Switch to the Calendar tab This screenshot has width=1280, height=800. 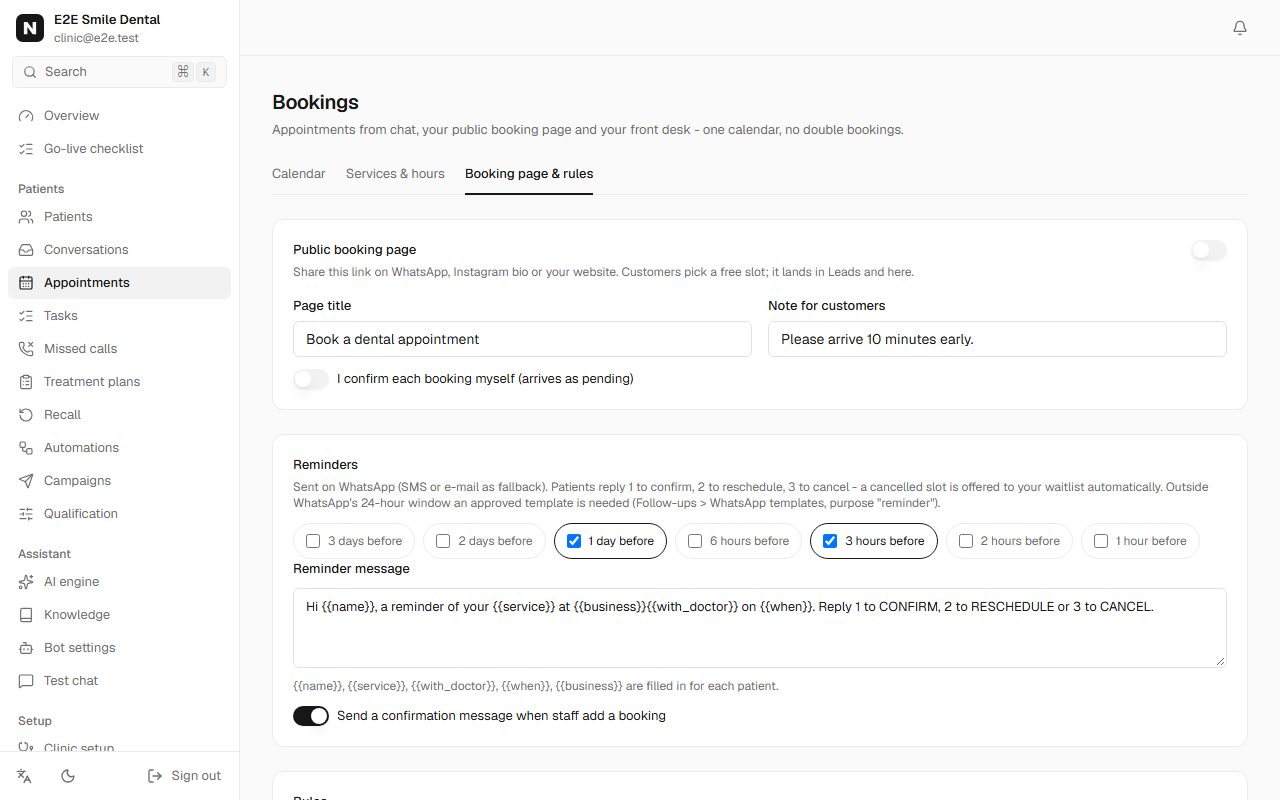point(298,174)
